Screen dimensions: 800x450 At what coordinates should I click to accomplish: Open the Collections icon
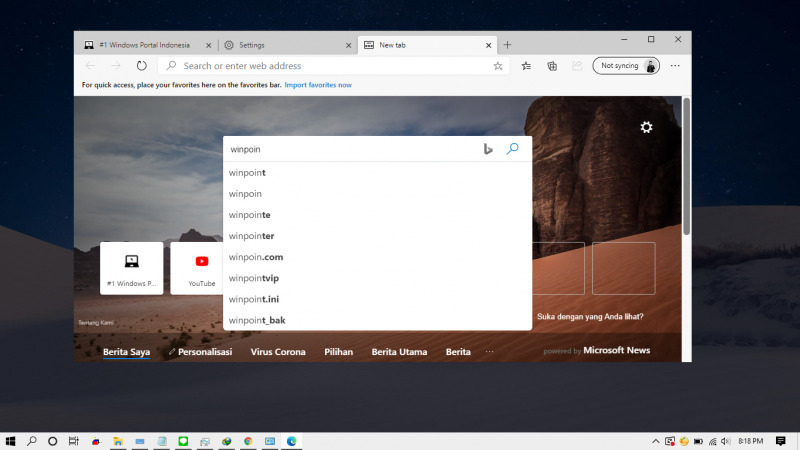click(x=552, y=66)
